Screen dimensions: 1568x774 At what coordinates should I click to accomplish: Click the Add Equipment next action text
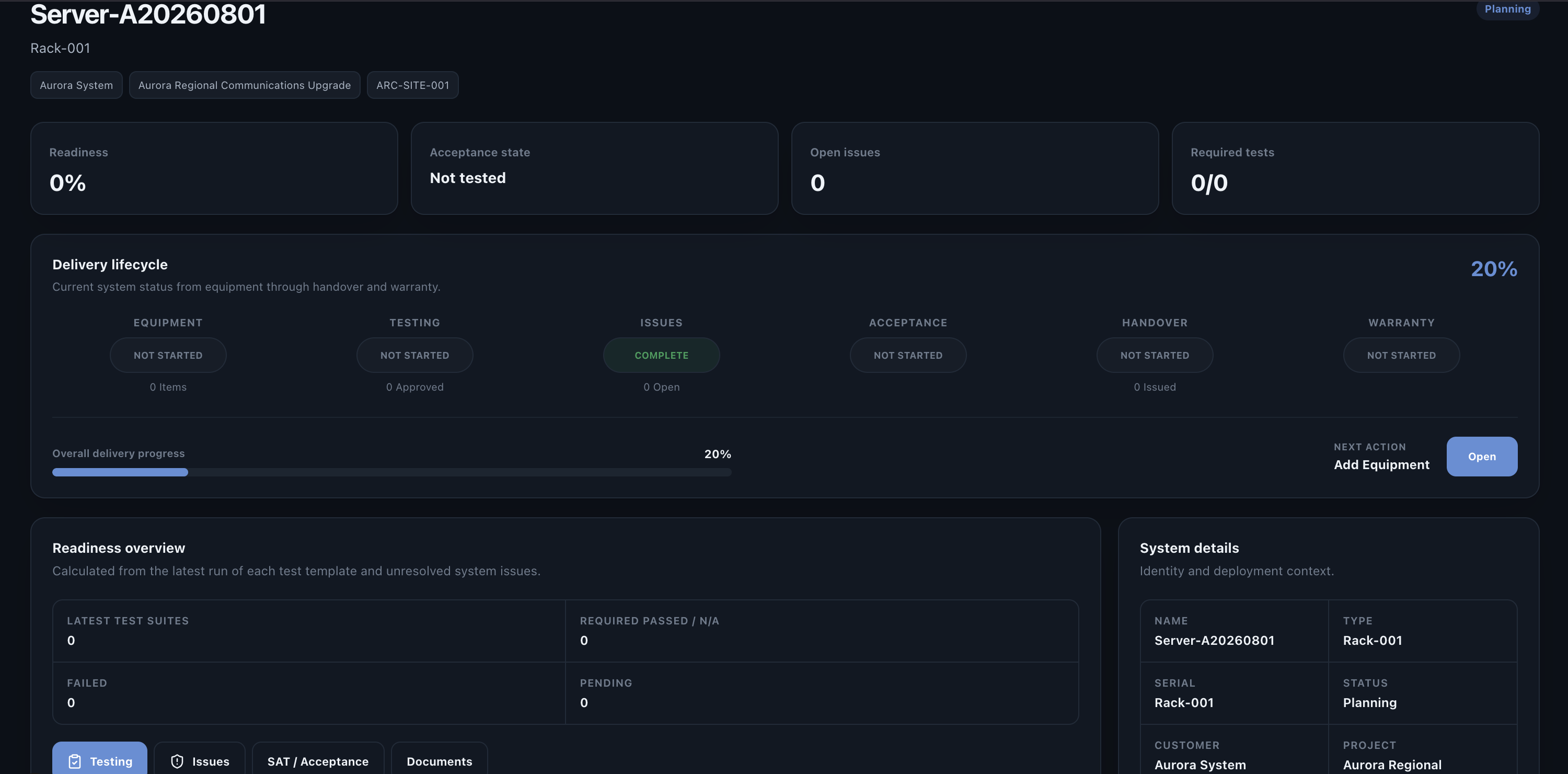coord(1382,464)
